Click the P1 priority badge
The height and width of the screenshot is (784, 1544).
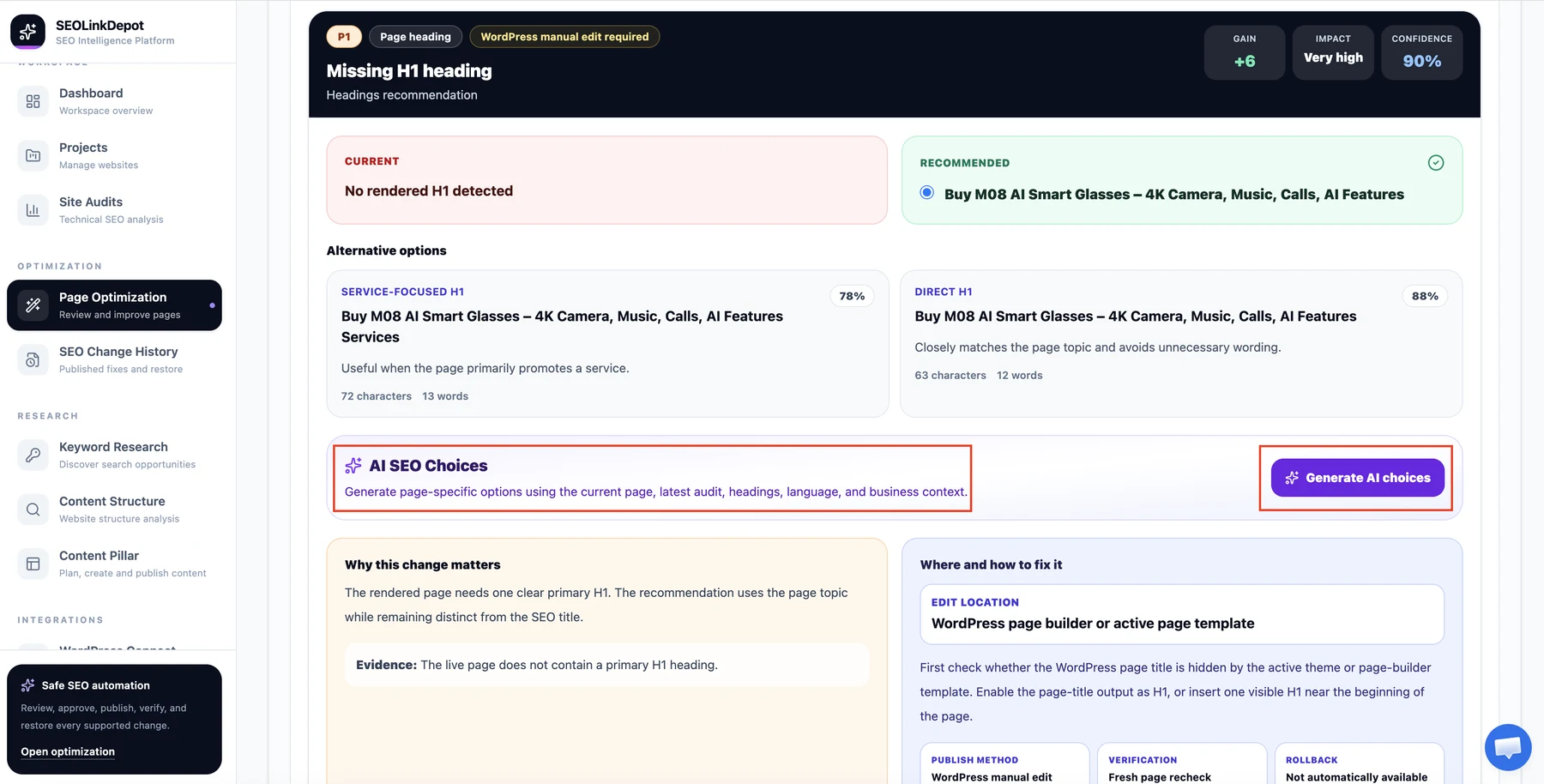pos(344,37)
